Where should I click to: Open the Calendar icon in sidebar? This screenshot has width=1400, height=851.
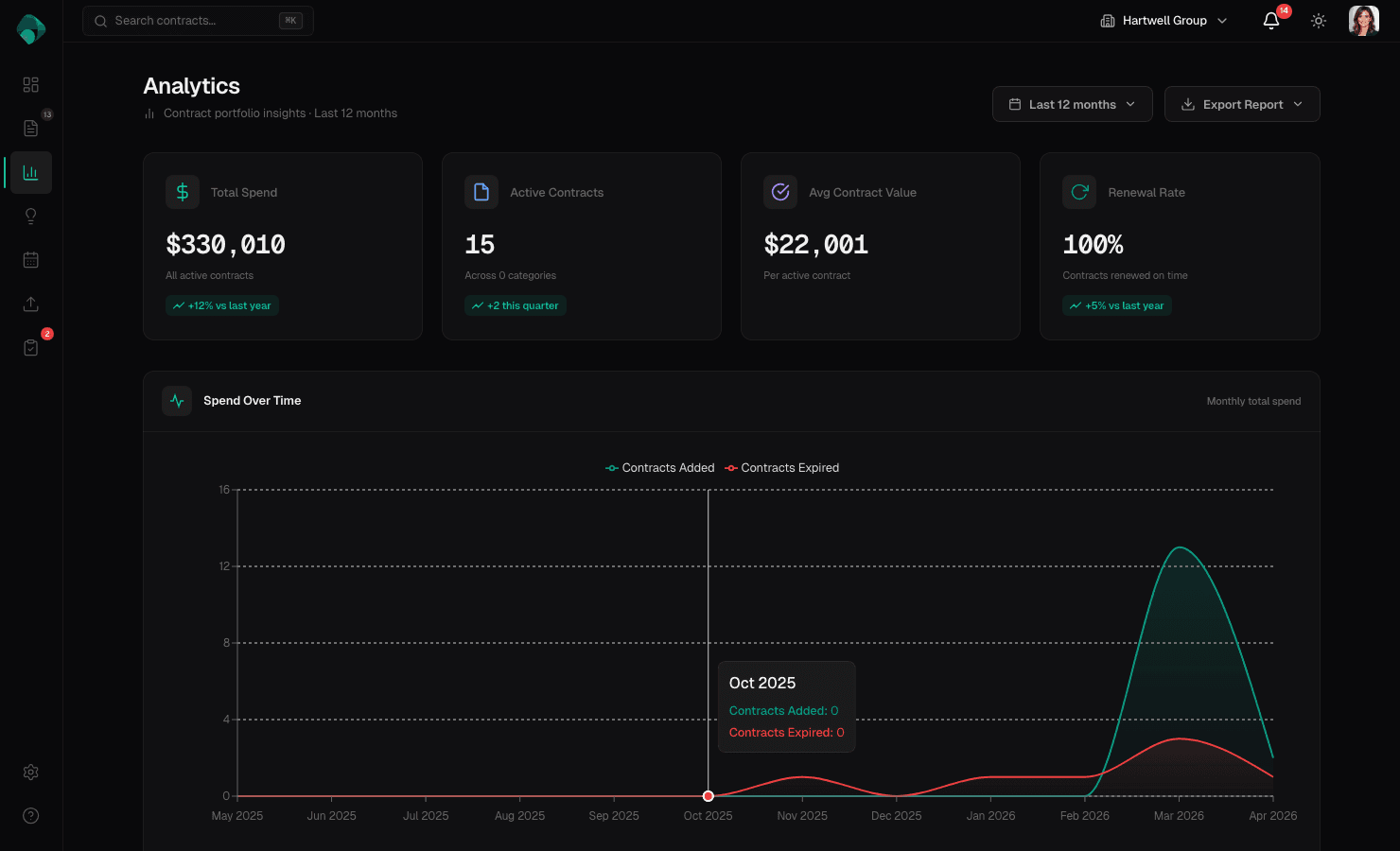pyautogui.click(x=30, y=259)
